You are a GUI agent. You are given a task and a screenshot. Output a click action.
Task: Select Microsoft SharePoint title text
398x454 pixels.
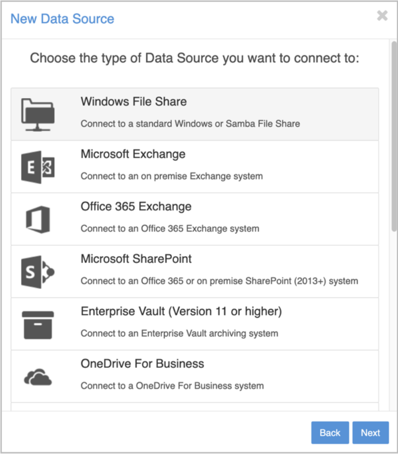pyautogui.click(x=136, y=259)
